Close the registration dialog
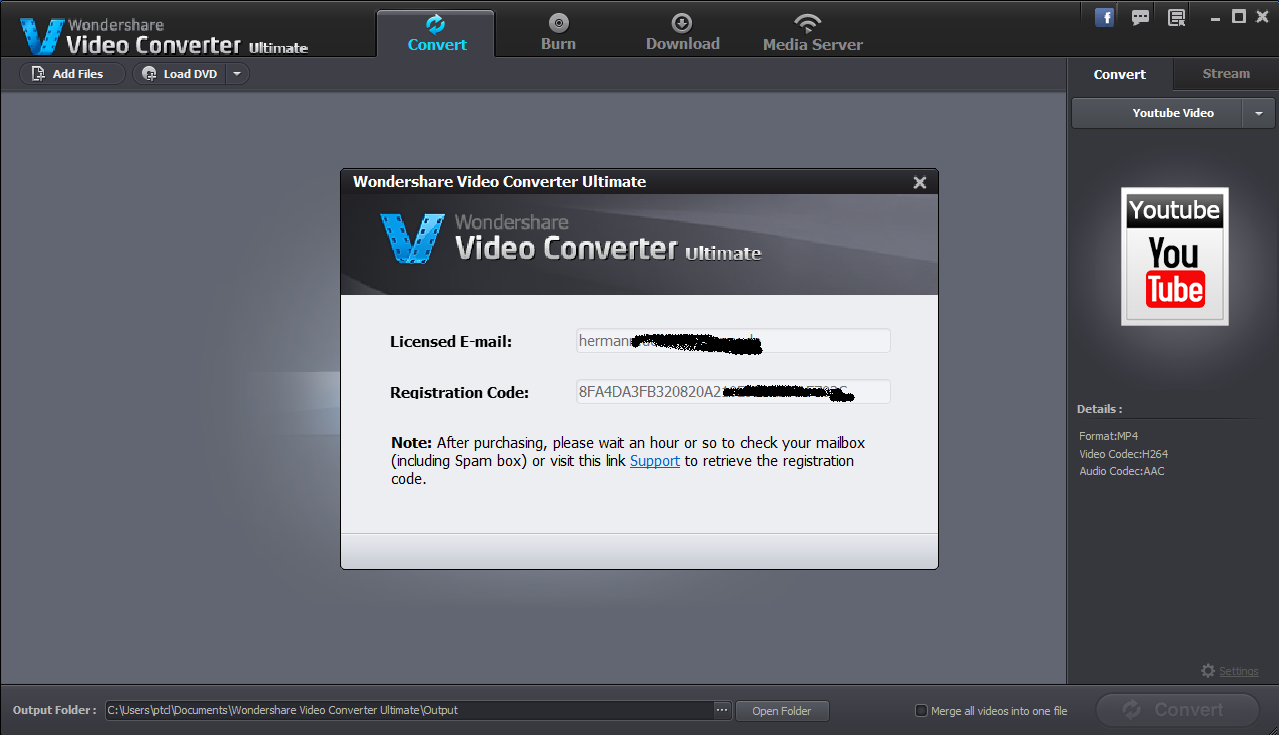This screenshot has width=1279, height=735. click(920, 182)
